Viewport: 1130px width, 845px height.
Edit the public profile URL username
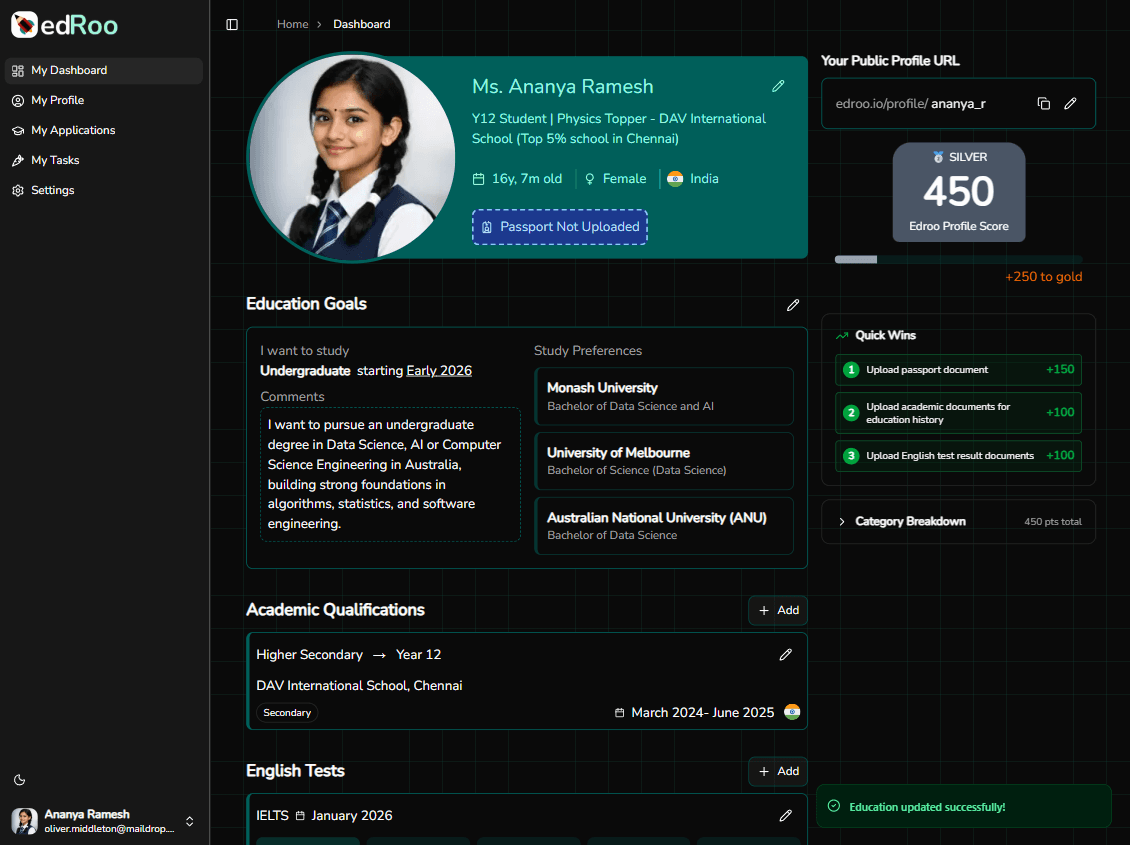coord(1071,103)
